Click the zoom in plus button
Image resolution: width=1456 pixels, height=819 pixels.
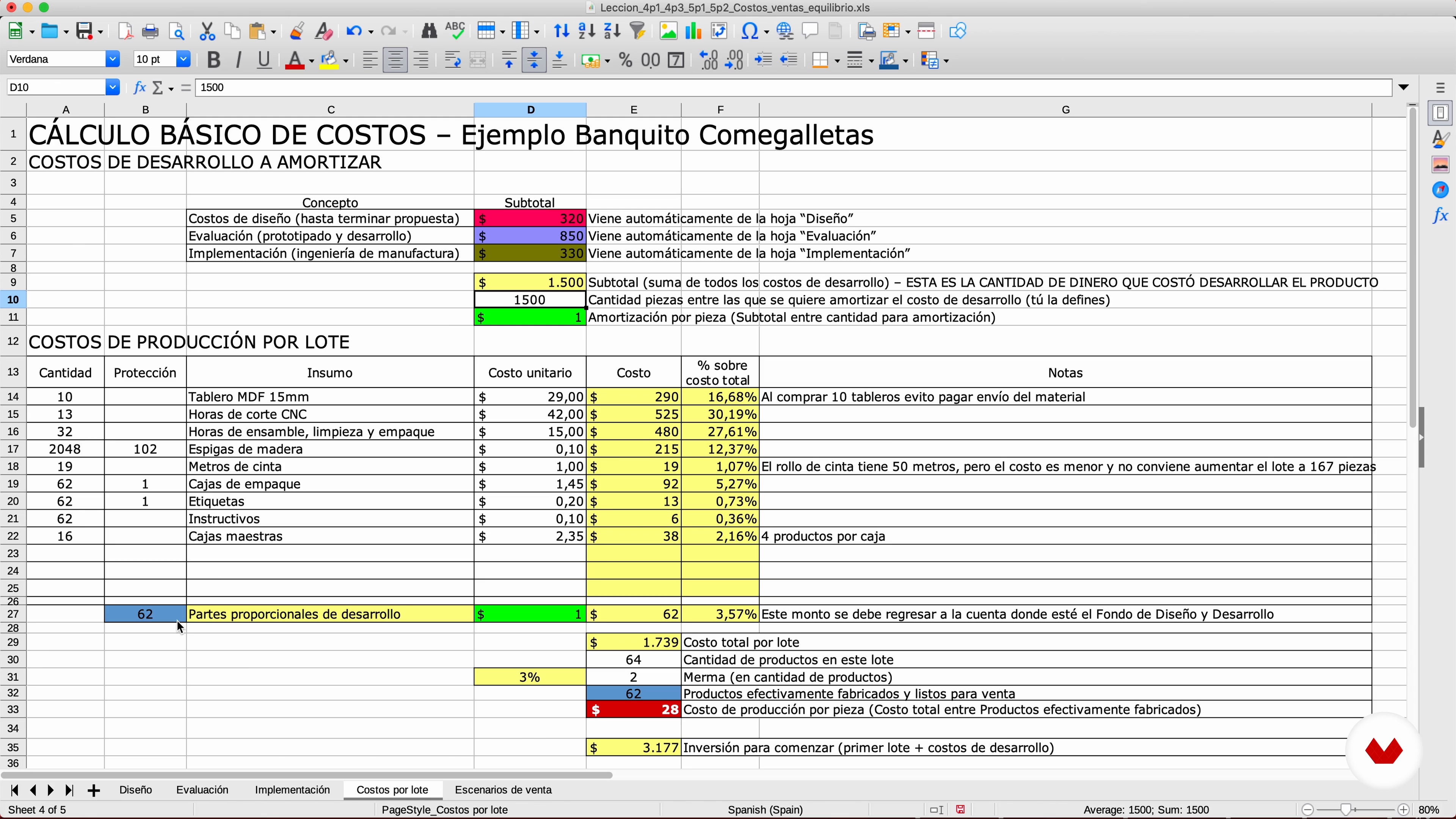(x=1403, y=810)
